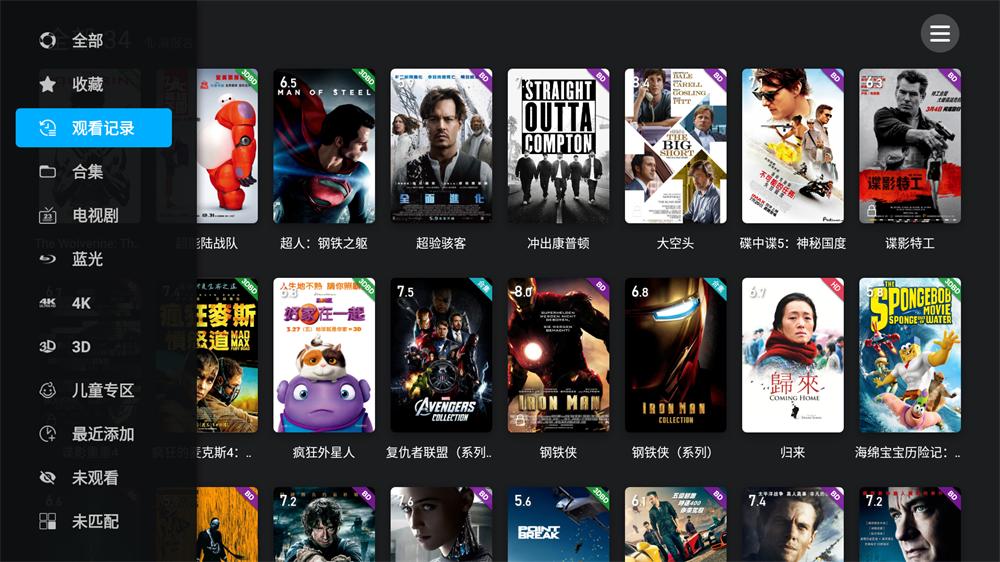
Task: Open the 合集 folder icon
Action: (48, 172)
